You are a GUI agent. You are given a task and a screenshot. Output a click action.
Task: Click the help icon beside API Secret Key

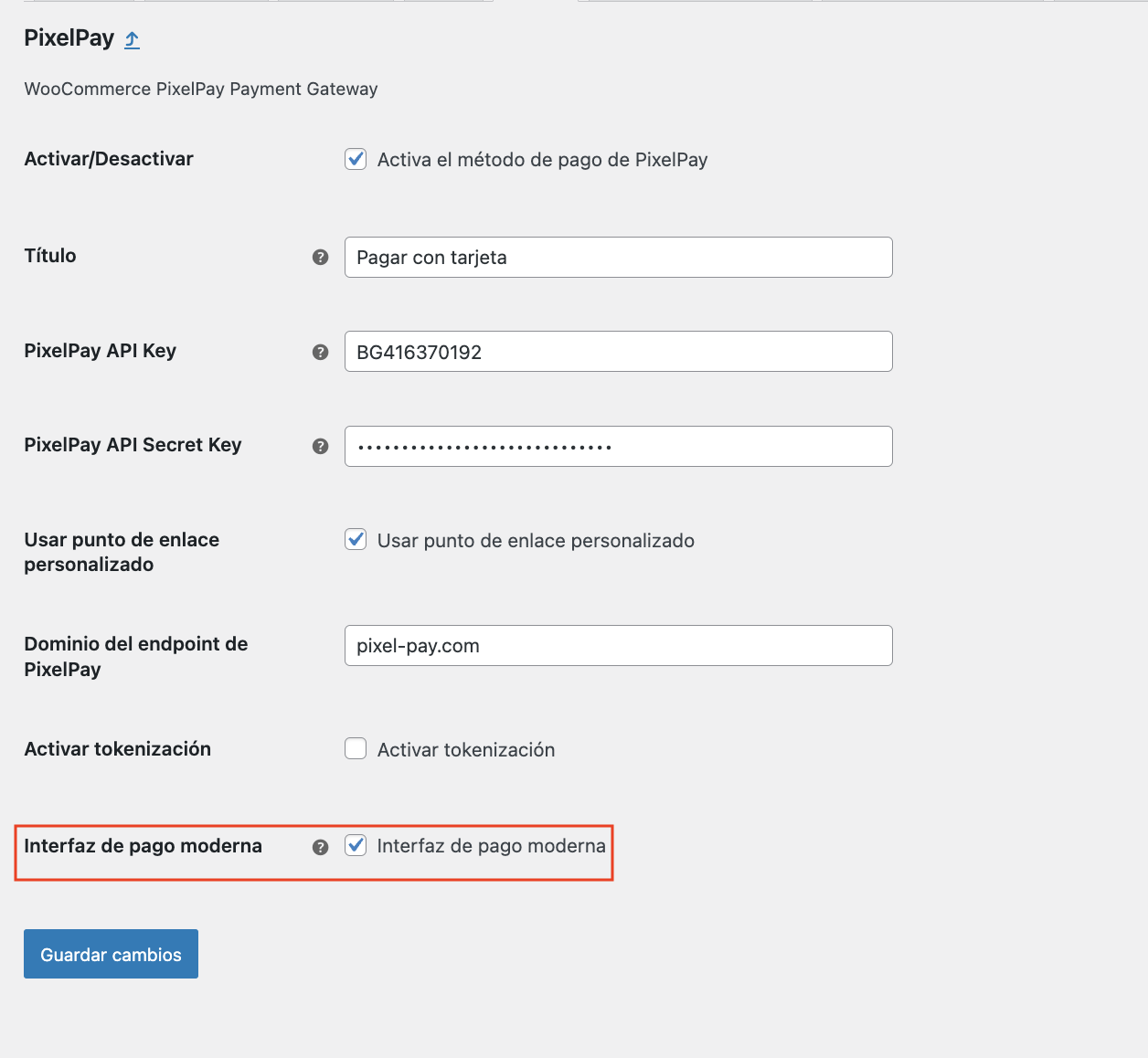coord(320,446)
